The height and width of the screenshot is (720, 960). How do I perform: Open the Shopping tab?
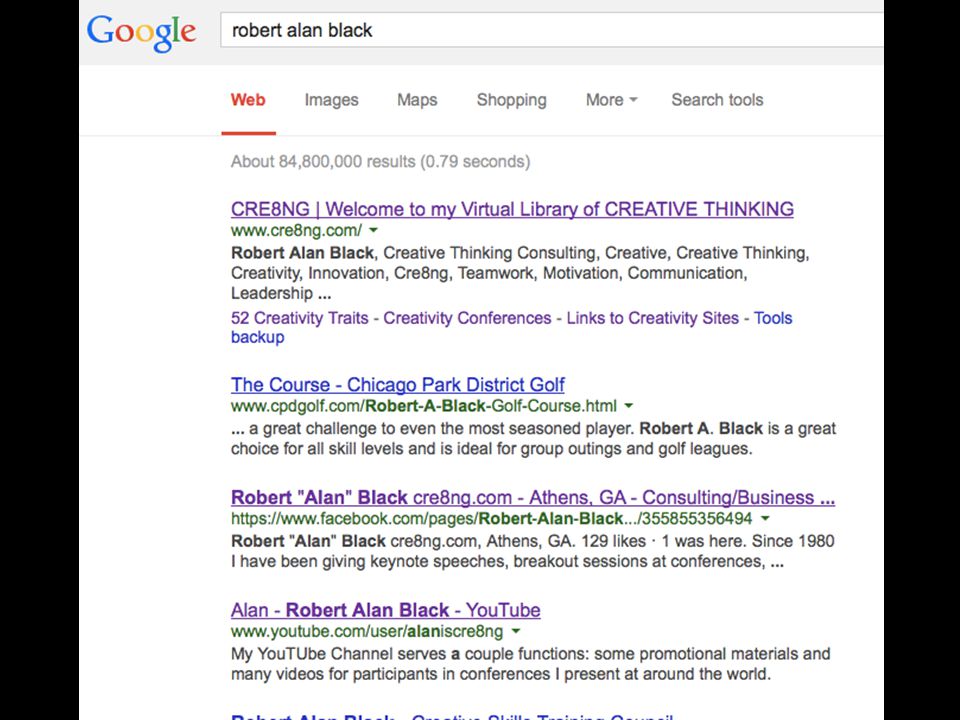[512, 100]
